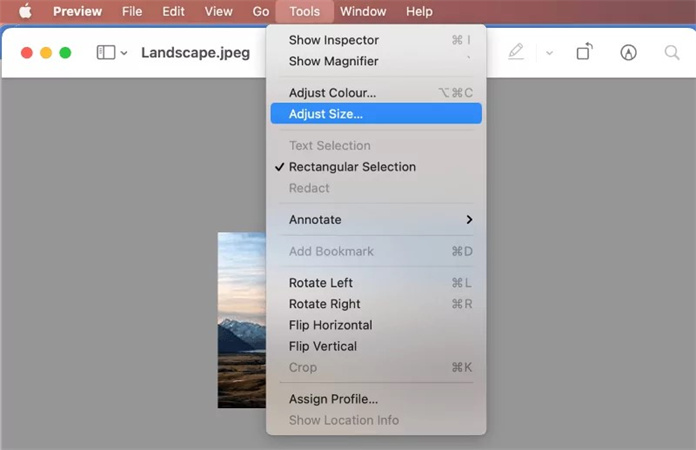The width and height of the screenshot is (696, 450).
Task: Open the Window menu
Action: 363,11
